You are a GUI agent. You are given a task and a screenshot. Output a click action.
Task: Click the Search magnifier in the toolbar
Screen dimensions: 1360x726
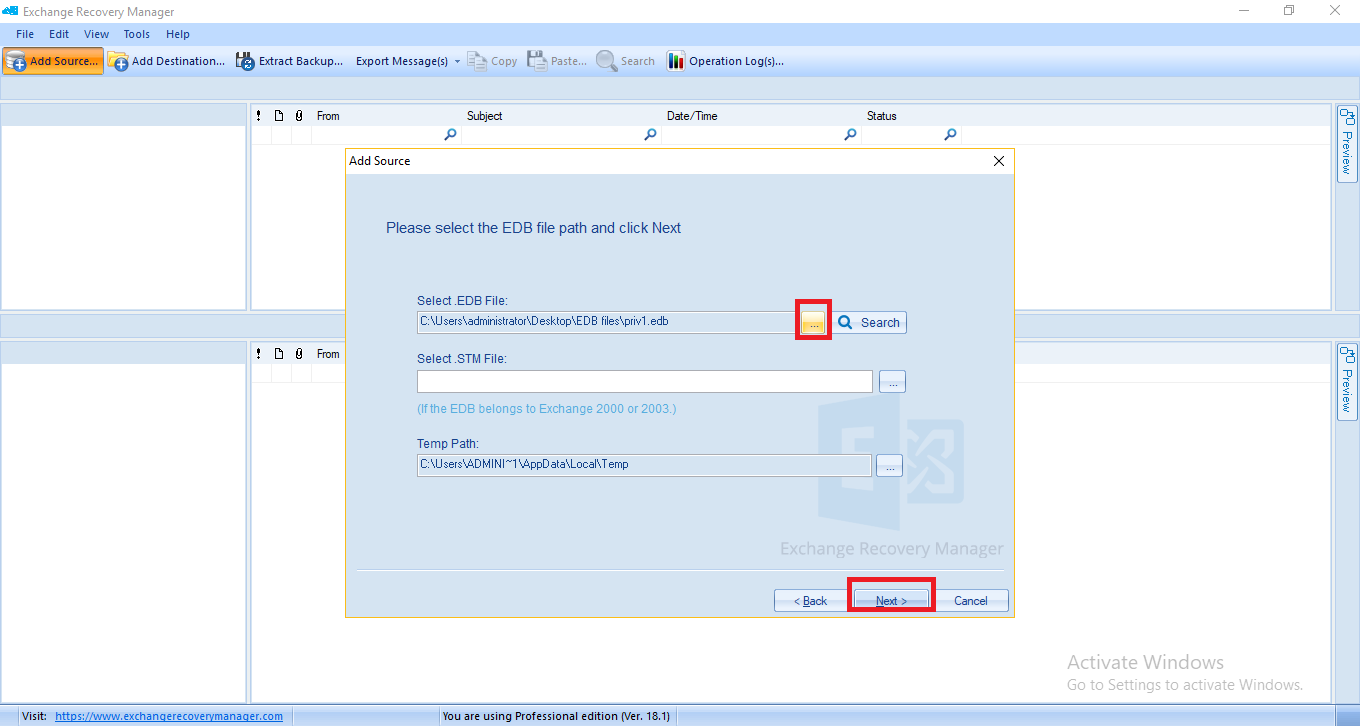pyautogui.click(x=606, y=61)
